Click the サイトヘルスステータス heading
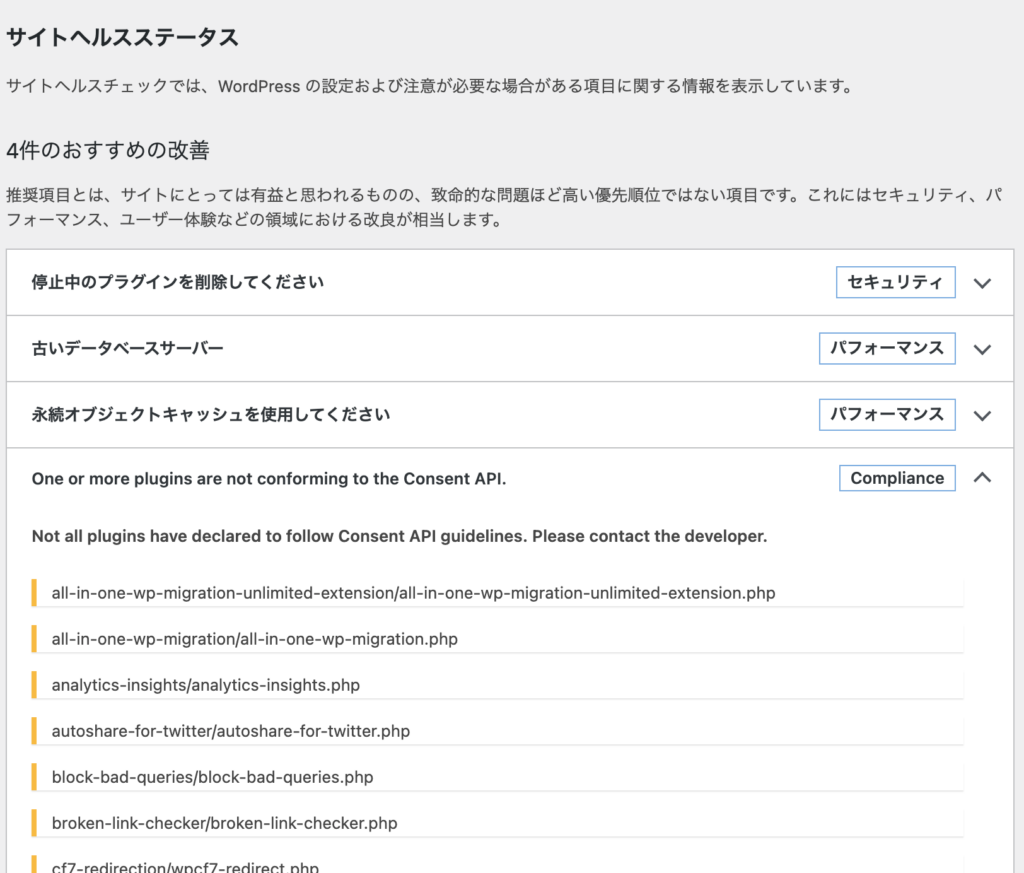This screenshot has height=873, width=1024. [x=120, y=36]
